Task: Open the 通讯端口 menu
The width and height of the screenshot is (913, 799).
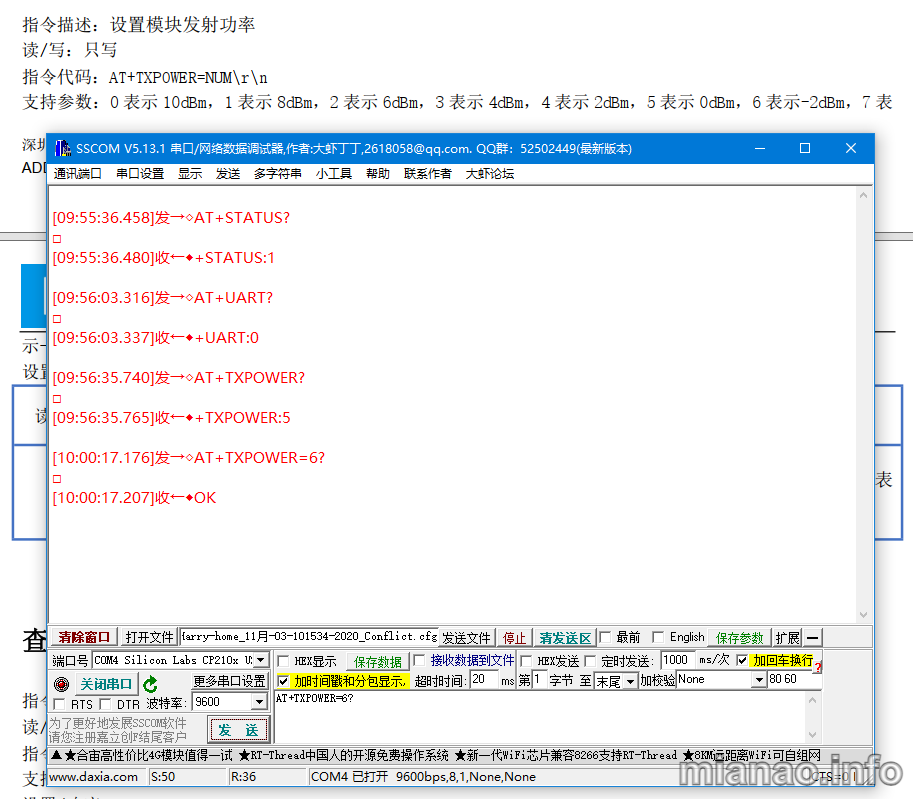Action: [x=77, y=174]
